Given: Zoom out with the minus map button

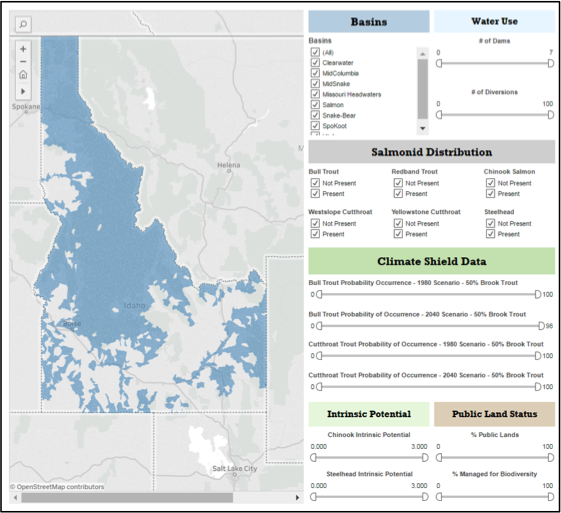Looking at the screenshot, I should tap(23, 62).
